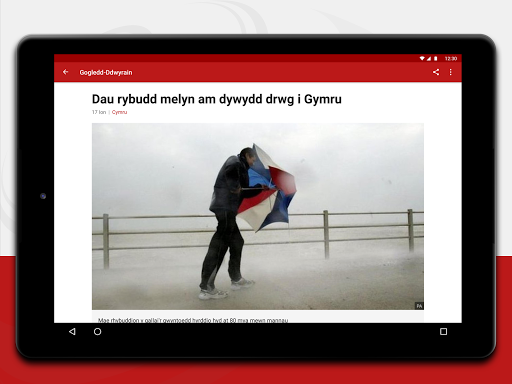Click the Wi-Fi status icon
512x384 pixels.
pos(422,58)
